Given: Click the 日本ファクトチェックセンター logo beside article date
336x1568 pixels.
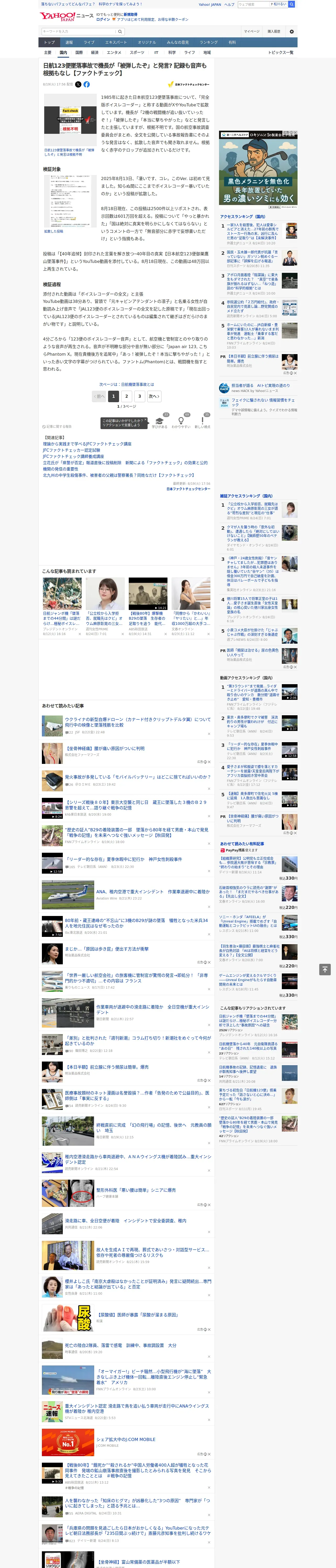Looking at the screenshot, I should point(188,85).
